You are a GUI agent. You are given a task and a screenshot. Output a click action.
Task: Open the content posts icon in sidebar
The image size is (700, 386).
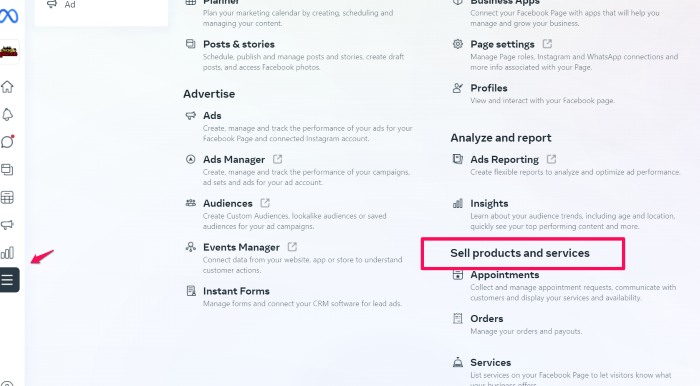(7, 170)
